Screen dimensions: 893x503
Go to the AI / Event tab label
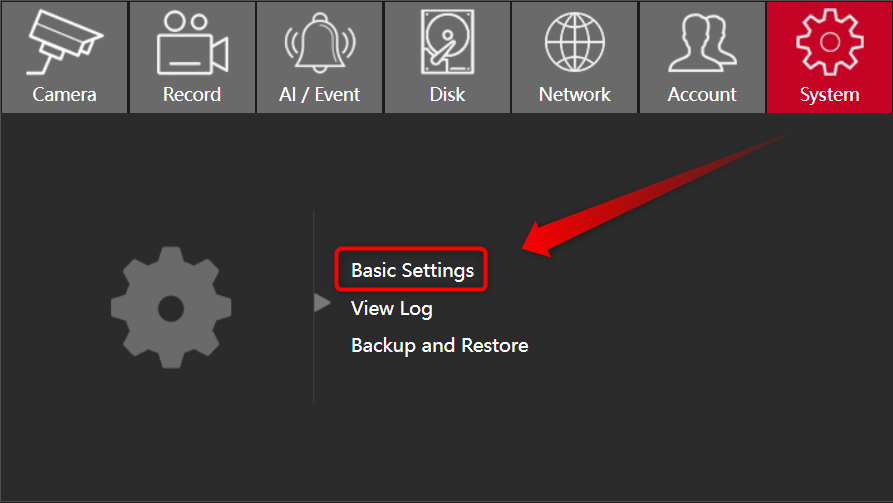click(320, 95)
